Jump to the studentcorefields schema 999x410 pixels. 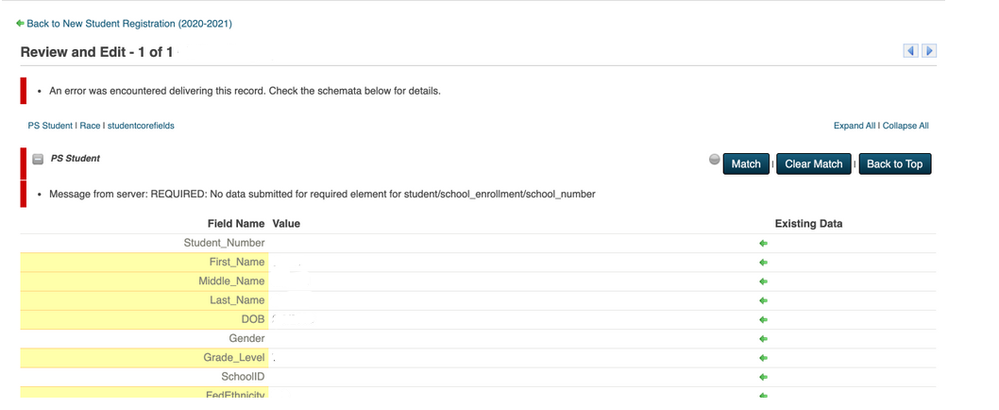[140, 126]
